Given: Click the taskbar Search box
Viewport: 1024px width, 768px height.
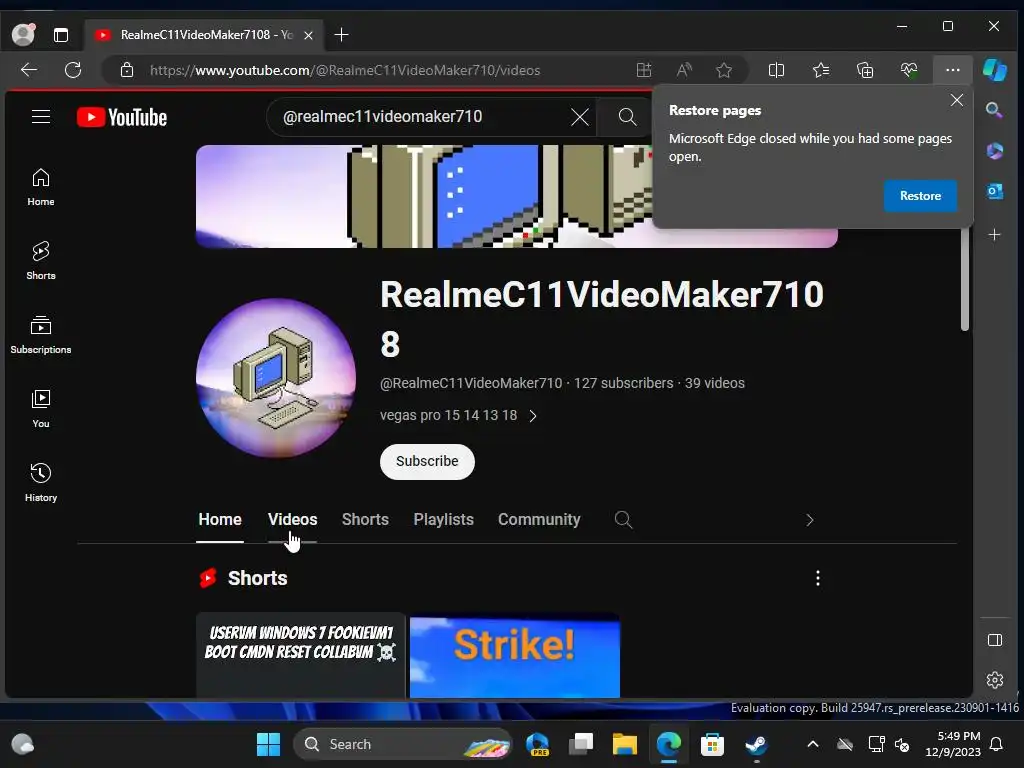Looking at the screenshot, I should pos(403,744).
